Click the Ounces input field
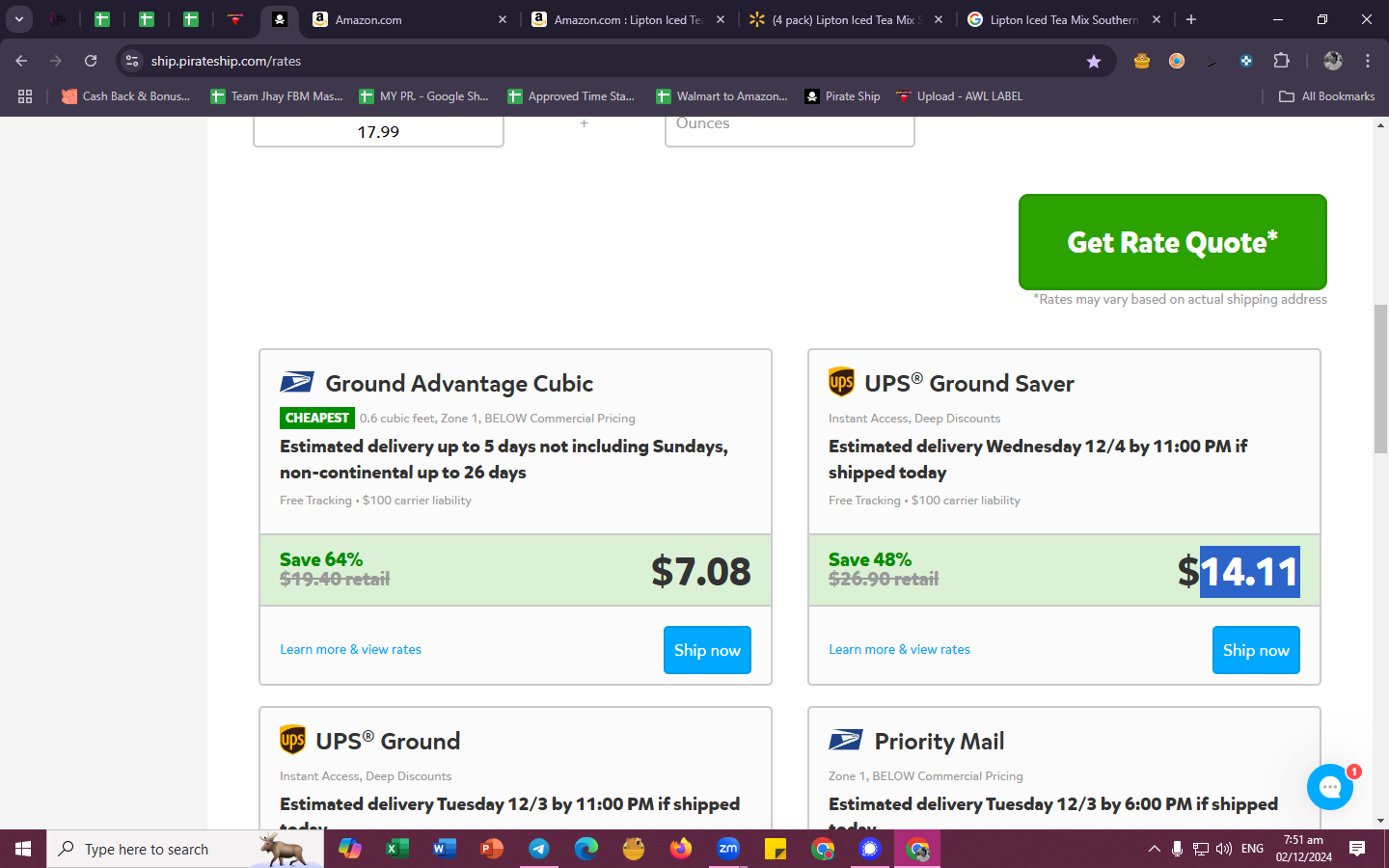Screen dimensions: 1389x868 pyautogui.click(x=789, y=130)
